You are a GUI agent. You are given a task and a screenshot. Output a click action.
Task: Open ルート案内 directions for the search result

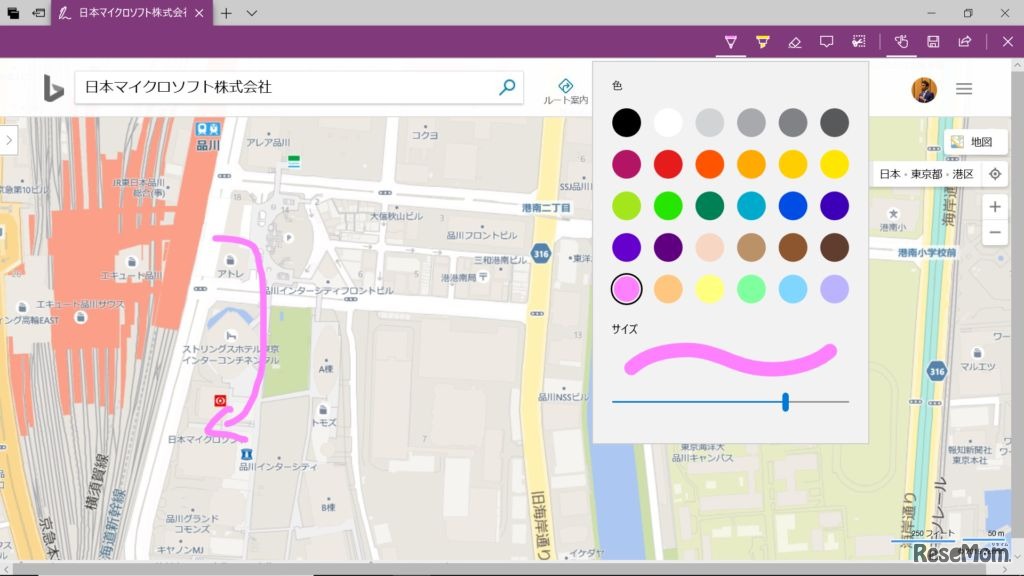[x=566, y=88]
